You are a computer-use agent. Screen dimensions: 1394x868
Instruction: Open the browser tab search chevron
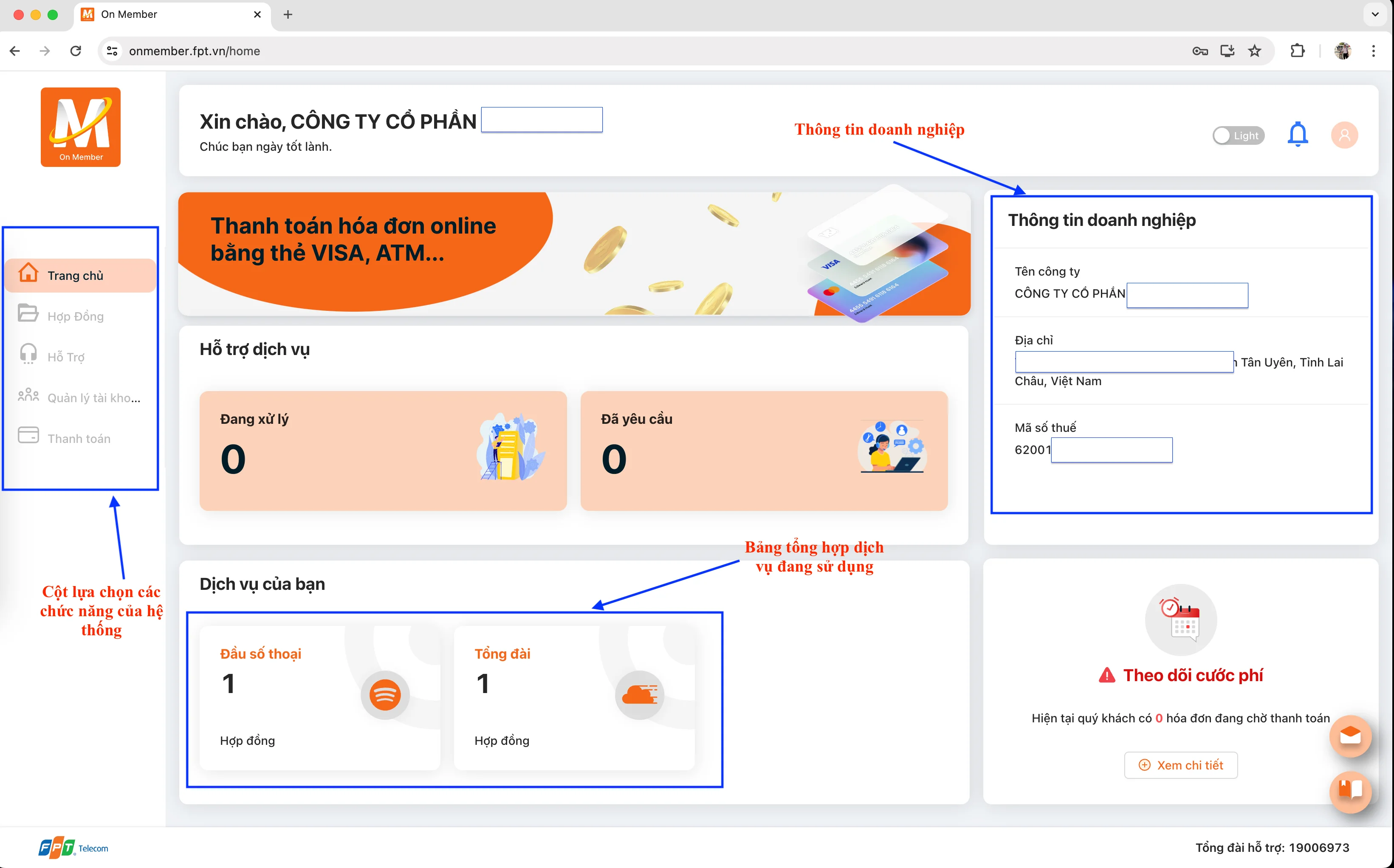pyautogui.click(x=1374, y=14)
